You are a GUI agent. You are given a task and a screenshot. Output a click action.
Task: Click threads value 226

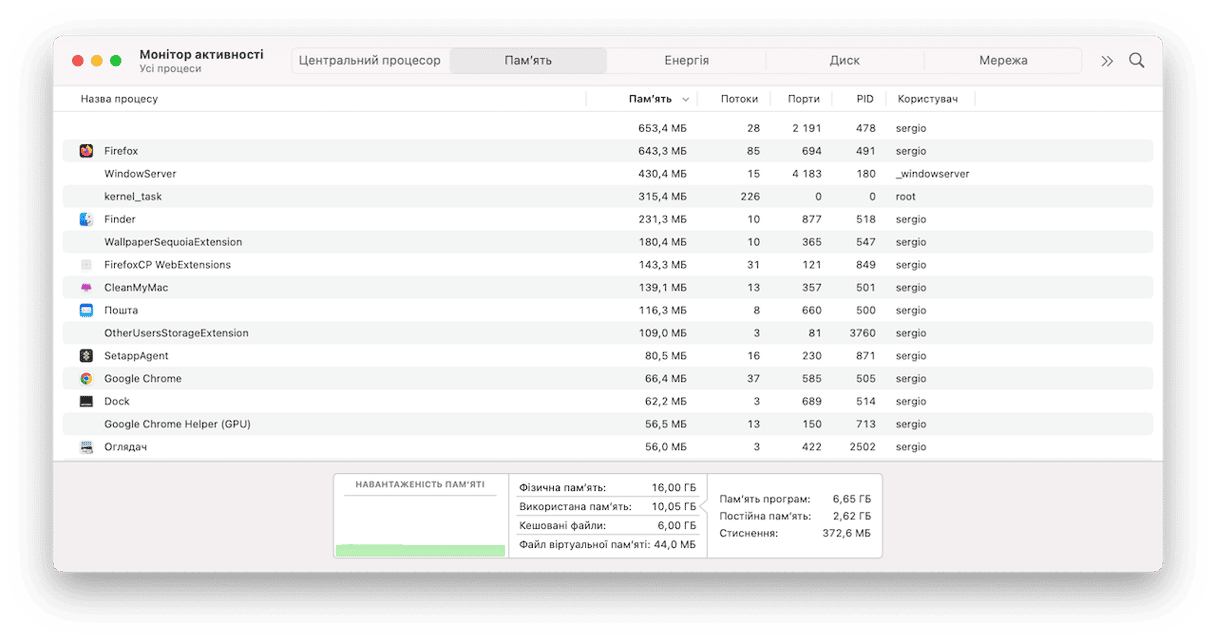(750, 197)
